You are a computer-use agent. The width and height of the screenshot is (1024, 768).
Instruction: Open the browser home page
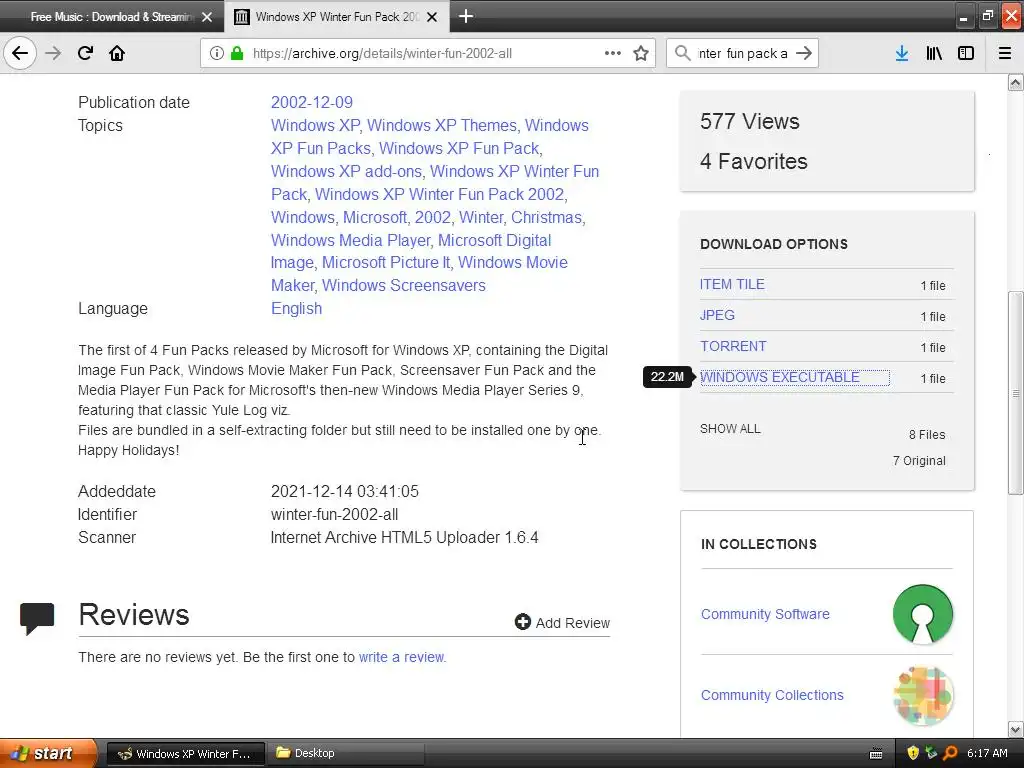click(x=117, y=53)
